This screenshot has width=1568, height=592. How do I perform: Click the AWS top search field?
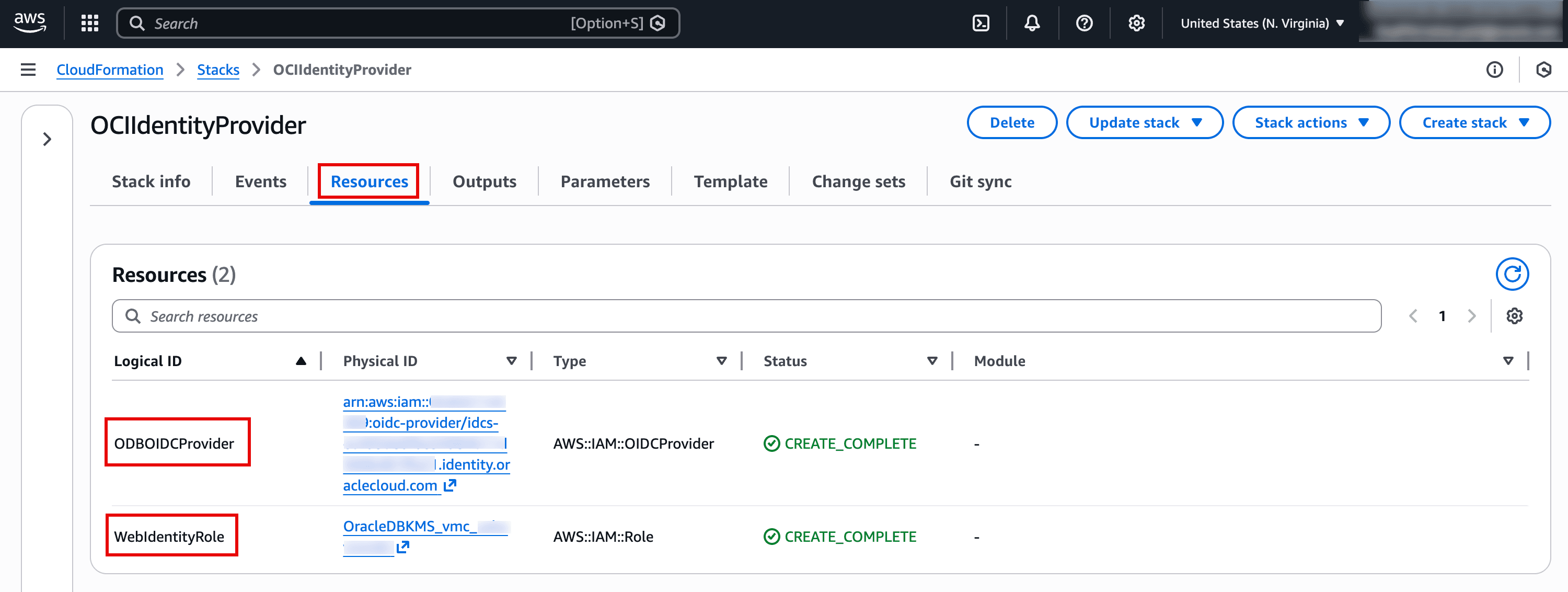[397, 23]
